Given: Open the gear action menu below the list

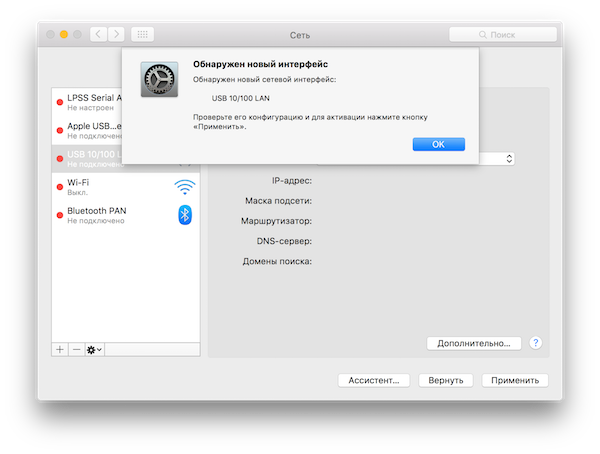Looking at the screenshot, I should [95, 349].
